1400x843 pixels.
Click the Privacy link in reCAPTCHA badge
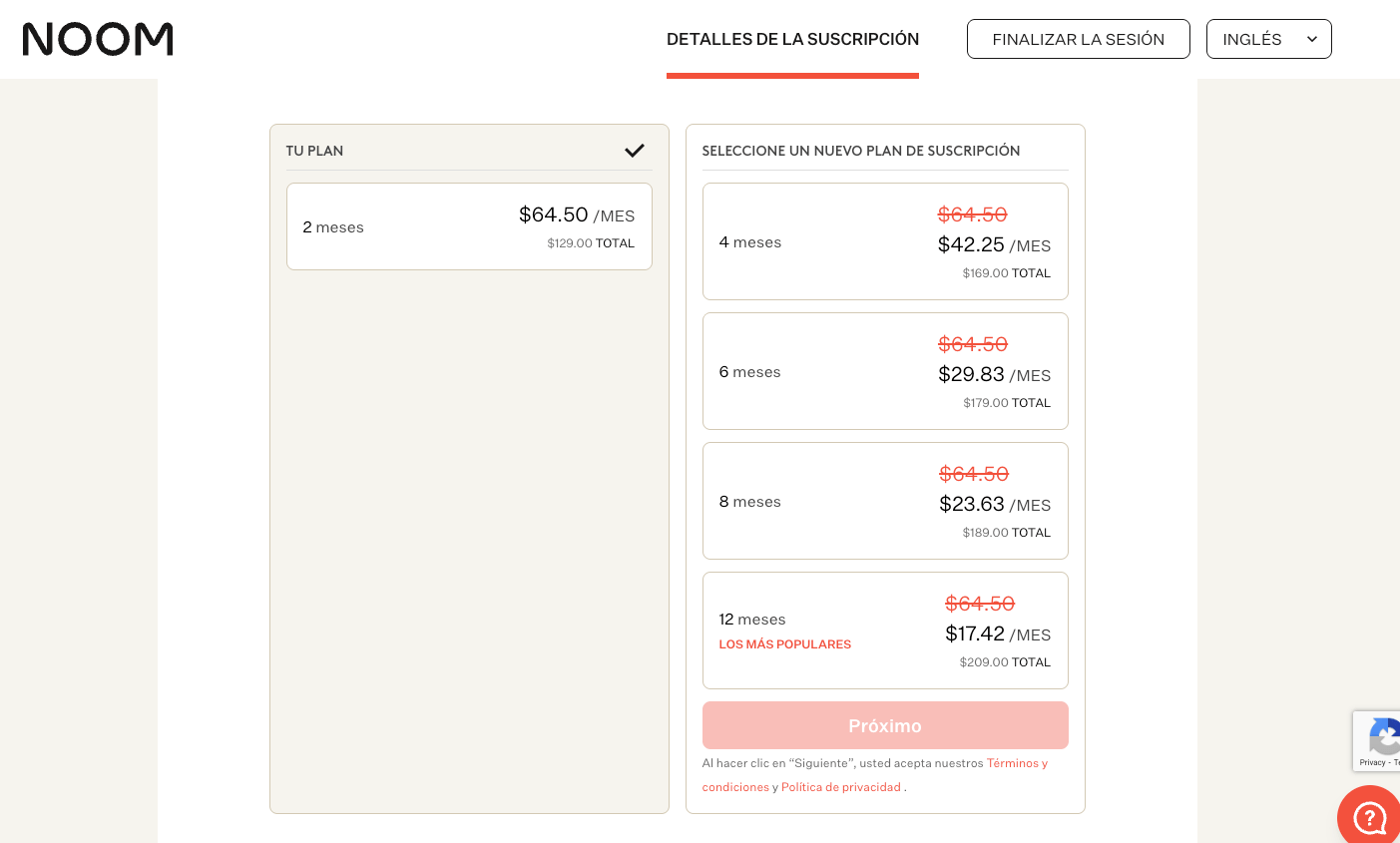click(1372, 762)
